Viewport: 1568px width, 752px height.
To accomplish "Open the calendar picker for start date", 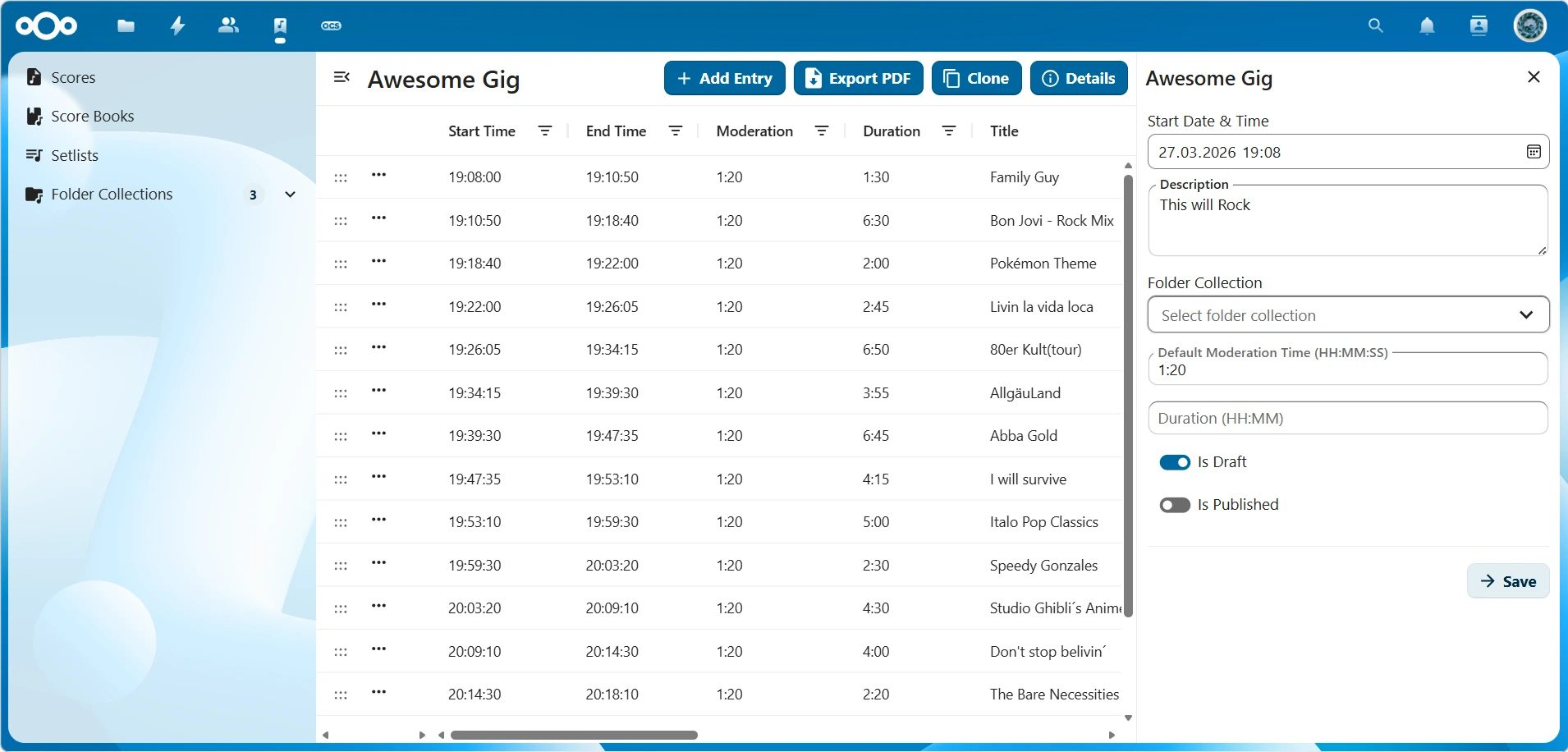I will (x=1534, y=152).
